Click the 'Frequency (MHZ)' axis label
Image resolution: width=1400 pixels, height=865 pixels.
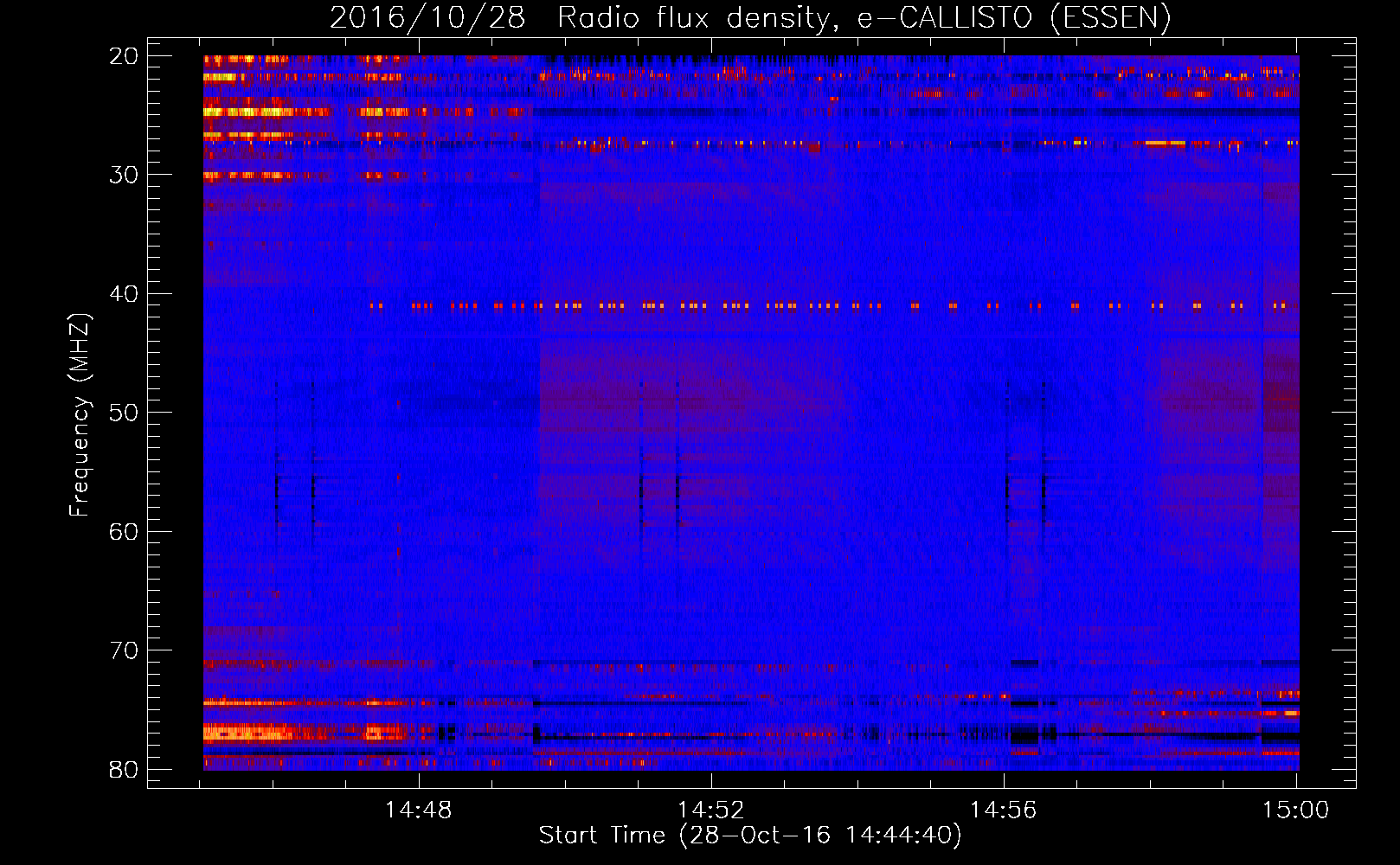pos(80,415)
